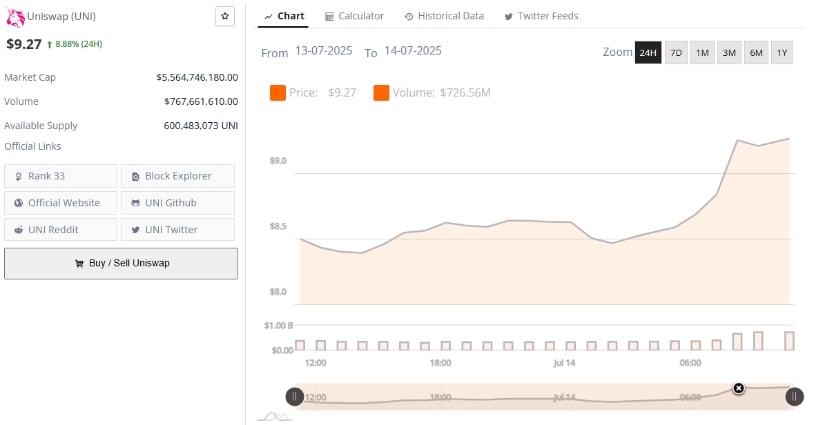Image resolution: width=825 pixels, height=425 pixels.
Task: Click the ribbon icon beside Rank 33
Action: click(x=18, y=177)
